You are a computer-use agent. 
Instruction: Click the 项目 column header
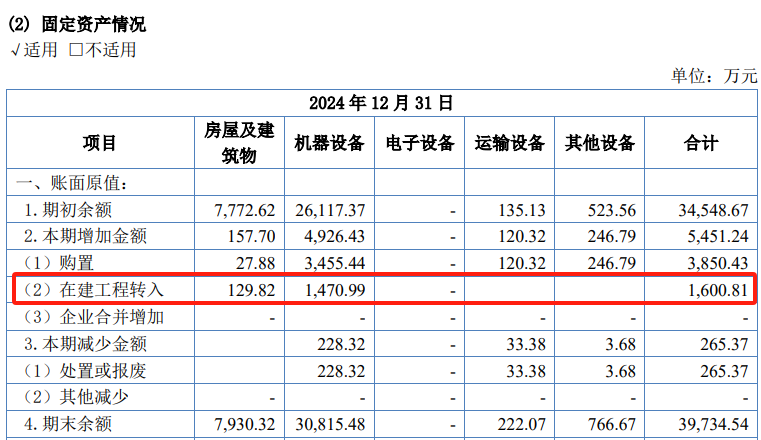(100, 143)
